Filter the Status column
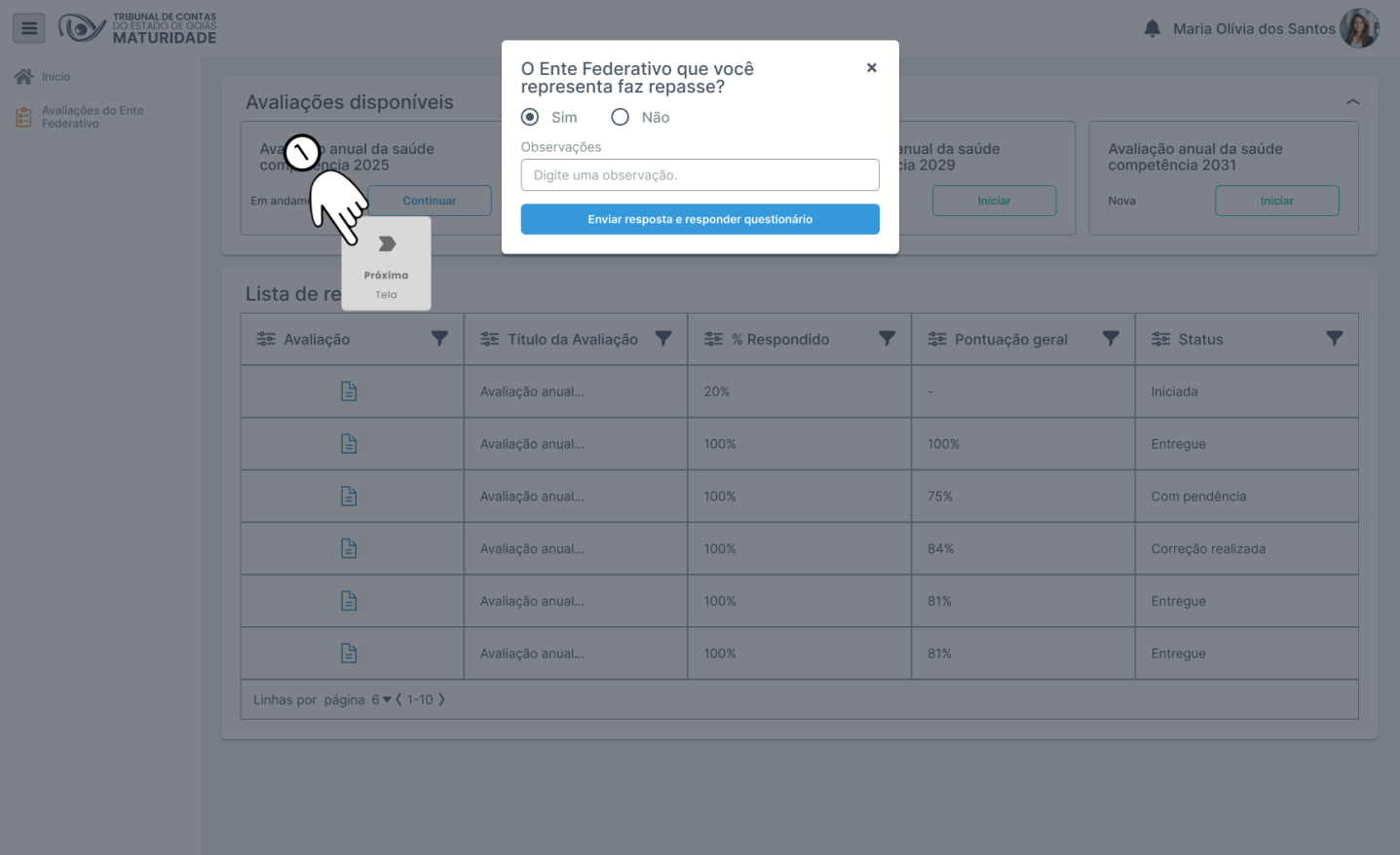The height and width of the screenshot is (855, 1400). 1334,339
